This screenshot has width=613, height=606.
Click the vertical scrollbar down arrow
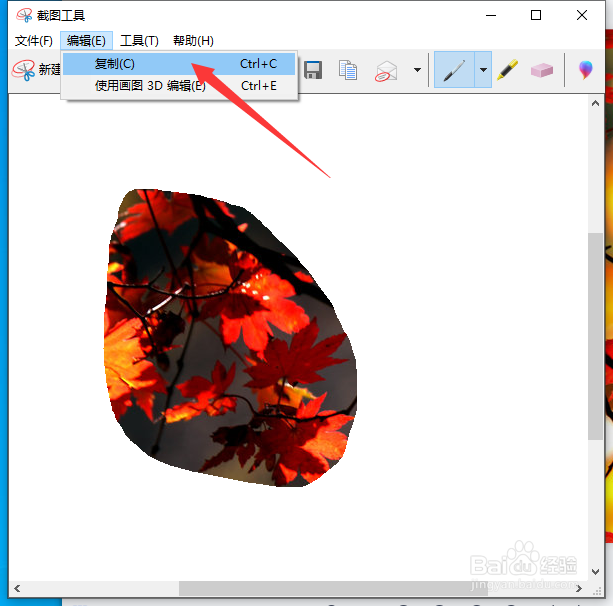(x=595, y=572)
